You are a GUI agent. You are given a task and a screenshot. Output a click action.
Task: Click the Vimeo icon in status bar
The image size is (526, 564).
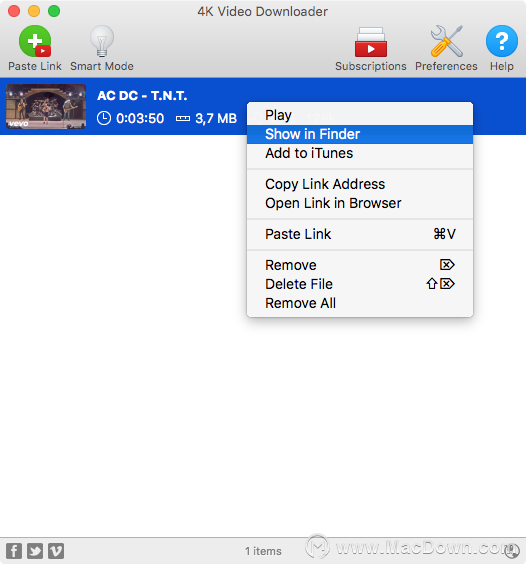pos(56,551)
